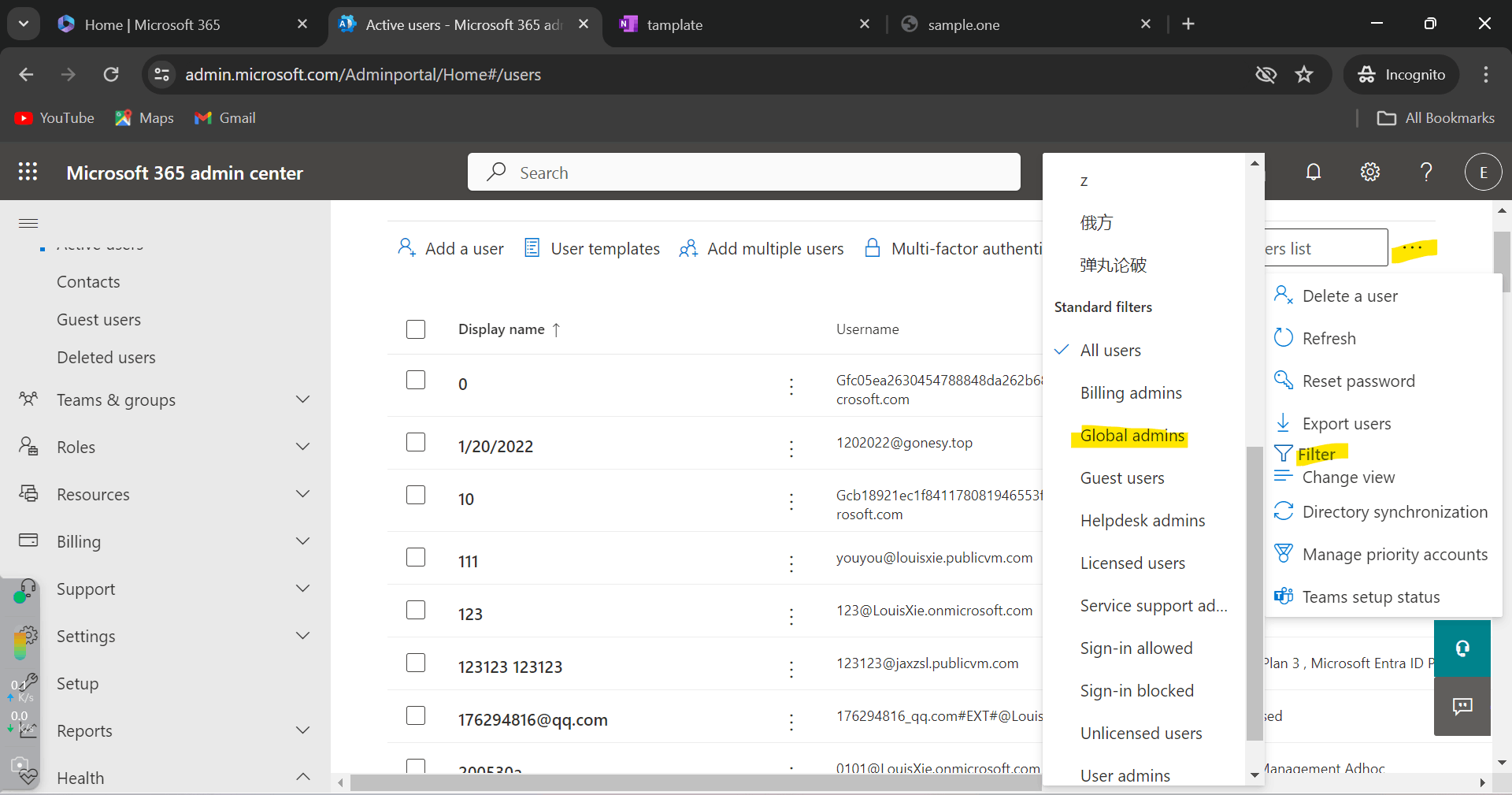Image resolution: width=1512 pixels, height=795 pixels.
Task: Open the new tab plus button
Action: (x=1188, y=24)
